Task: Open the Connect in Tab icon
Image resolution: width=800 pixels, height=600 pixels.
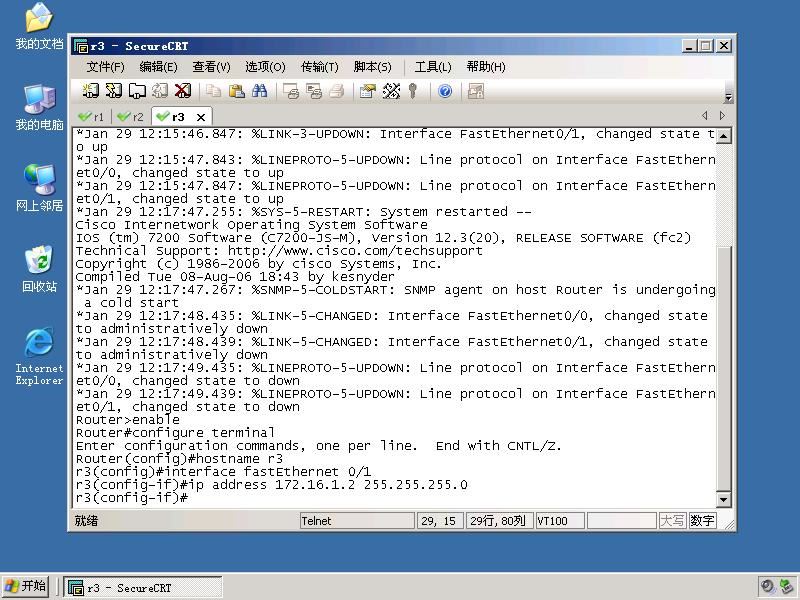Action: (137, 91)
